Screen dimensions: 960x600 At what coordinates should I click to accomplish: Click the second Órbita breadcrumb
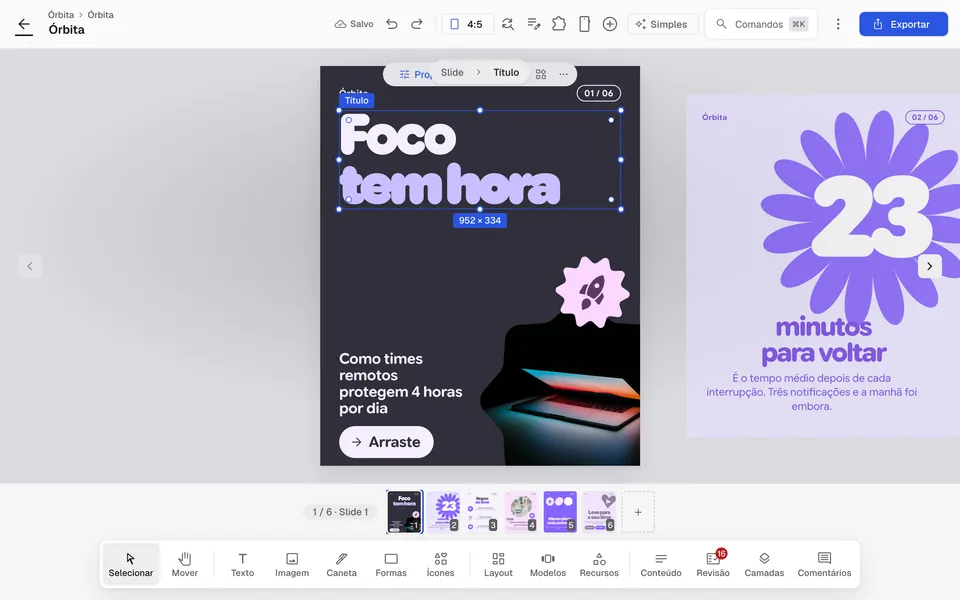tap(100, 14)
